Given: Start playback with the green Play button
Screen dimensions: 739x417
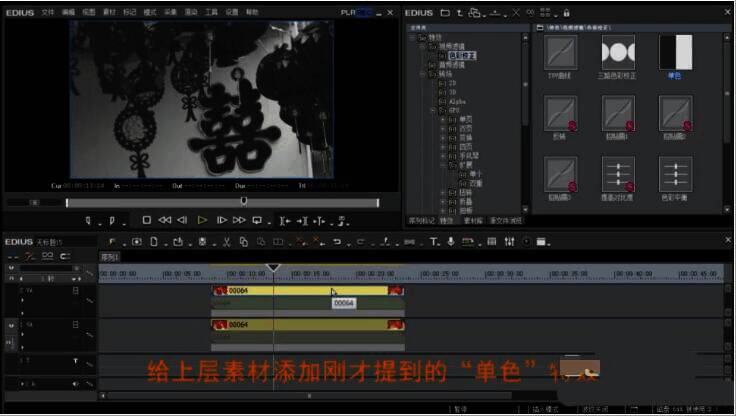Looking at the screenshot, I should click(x=202, y=220).
